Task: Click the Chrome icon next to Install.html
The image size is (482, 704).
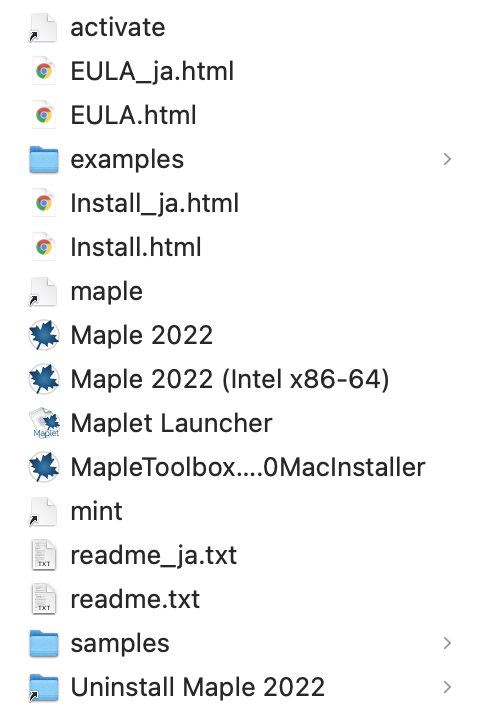Action: pyautogui.click(x=44, y=247)
